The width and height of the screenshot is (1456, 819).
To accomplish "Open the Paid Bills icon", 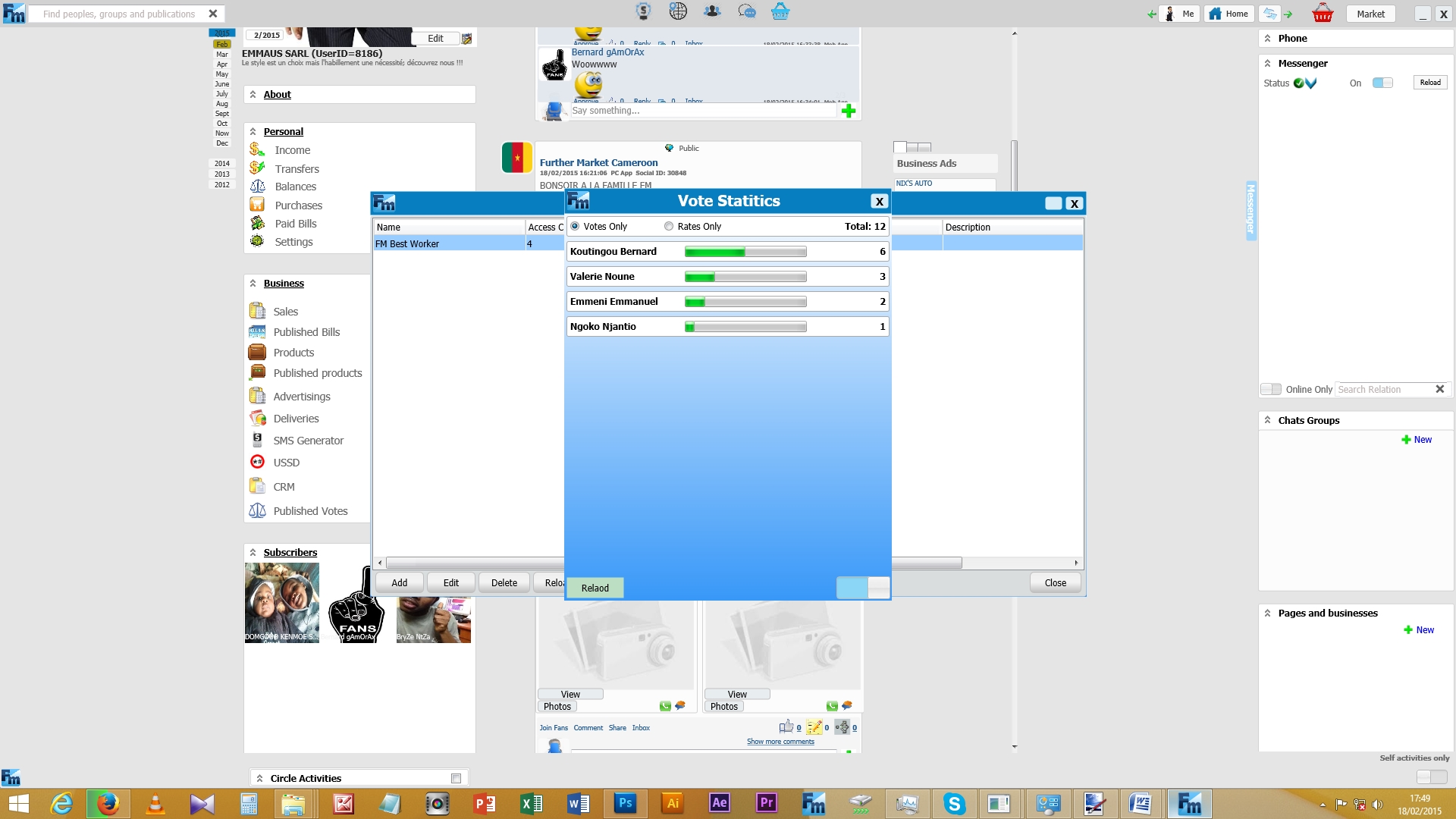I will coord(257,223).
